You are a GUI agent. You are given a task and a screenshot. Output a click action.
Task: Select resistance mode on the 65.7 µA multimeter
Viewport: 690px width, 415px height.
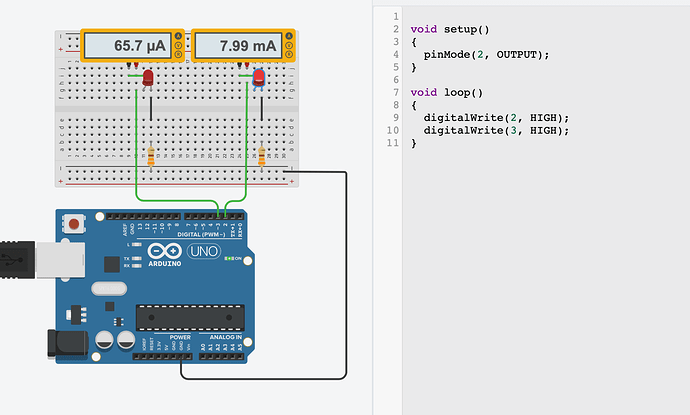(178, 55)
